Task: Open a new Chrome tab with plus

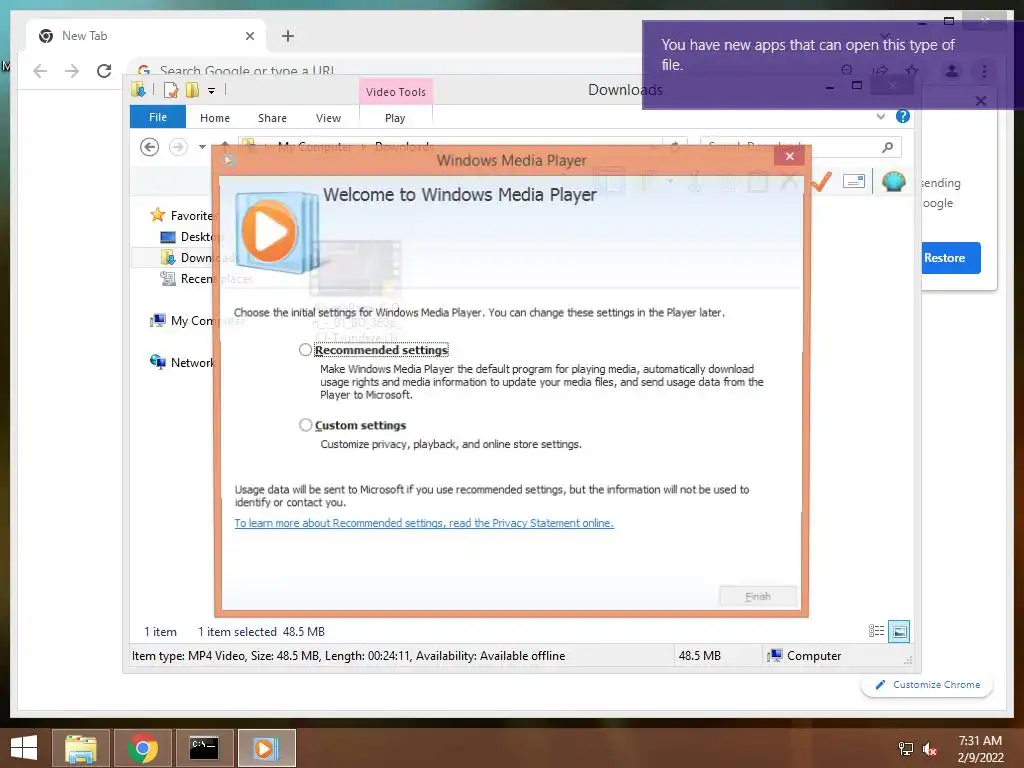Action: [x=288, y=36]
